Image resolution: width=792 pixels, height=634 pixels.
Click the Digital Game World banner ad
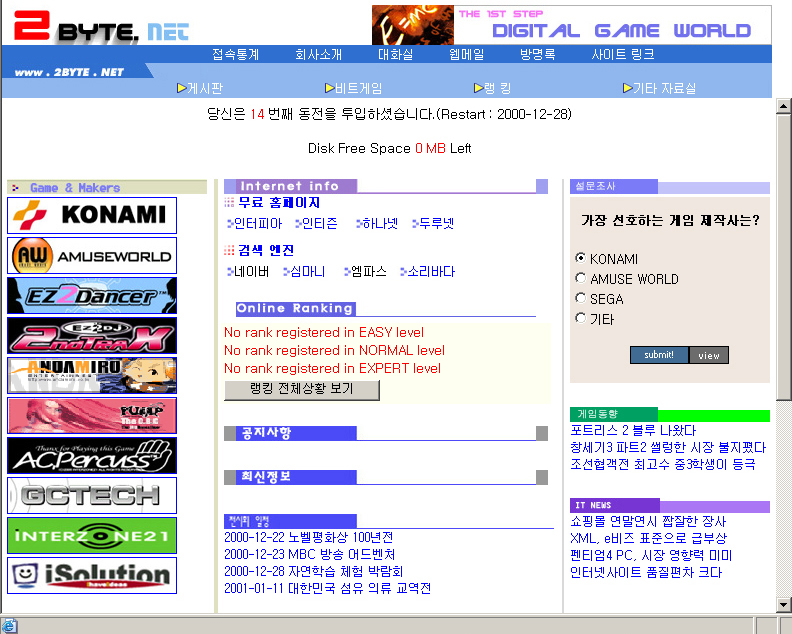coord(571,25)
